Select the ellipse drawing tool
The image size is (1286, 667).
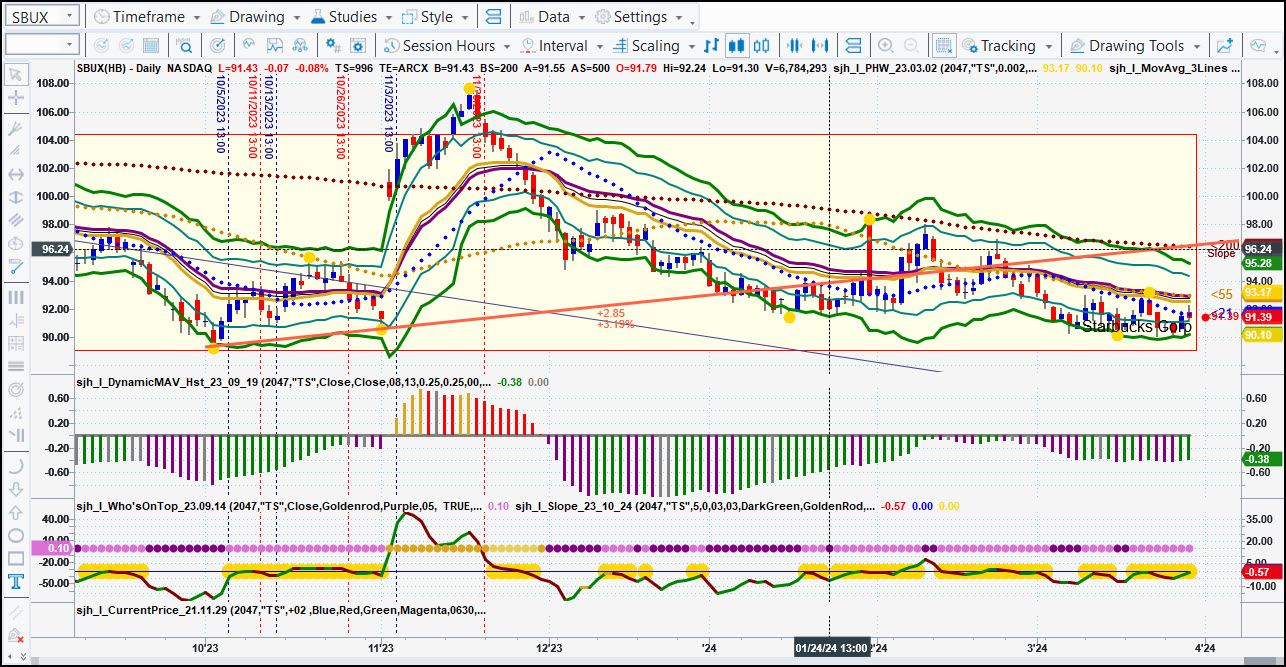coord(16,536)
